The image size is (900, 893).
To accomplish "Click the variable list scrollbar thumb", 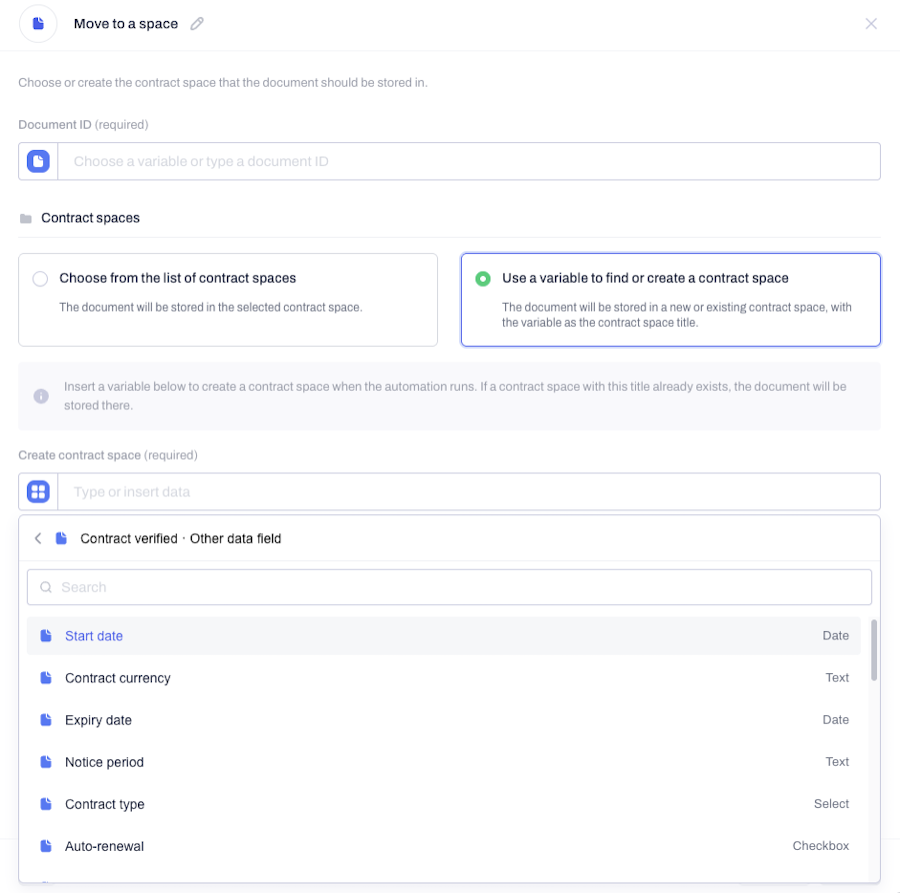I will (874, 650).
